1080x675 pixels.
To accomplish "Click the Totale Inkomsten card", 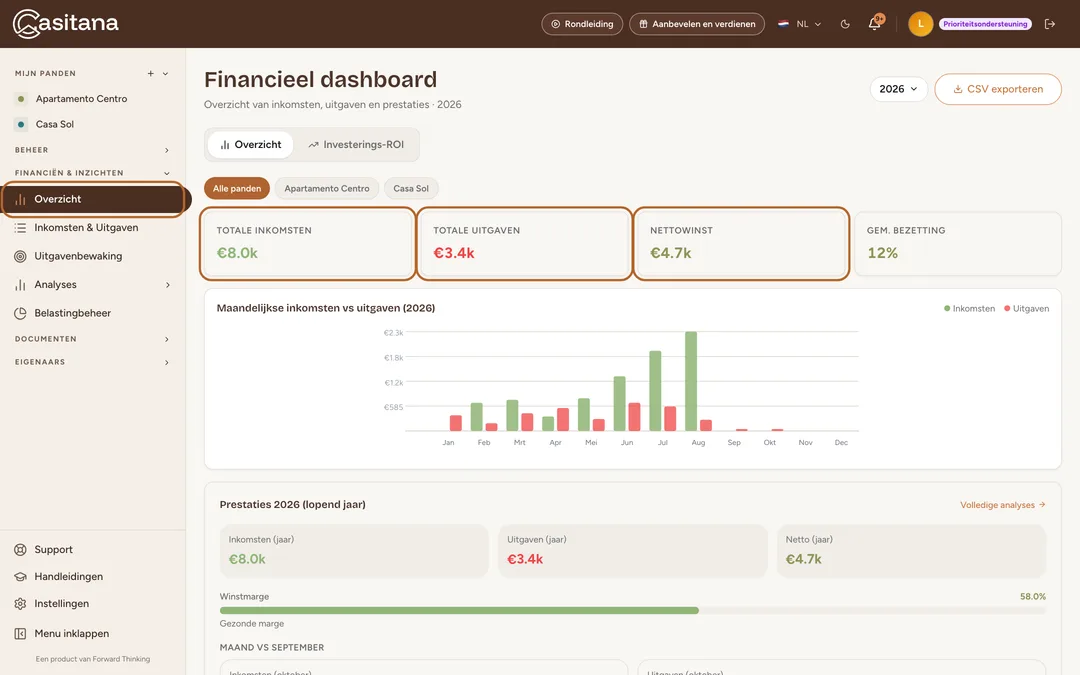I will [308, 244].
